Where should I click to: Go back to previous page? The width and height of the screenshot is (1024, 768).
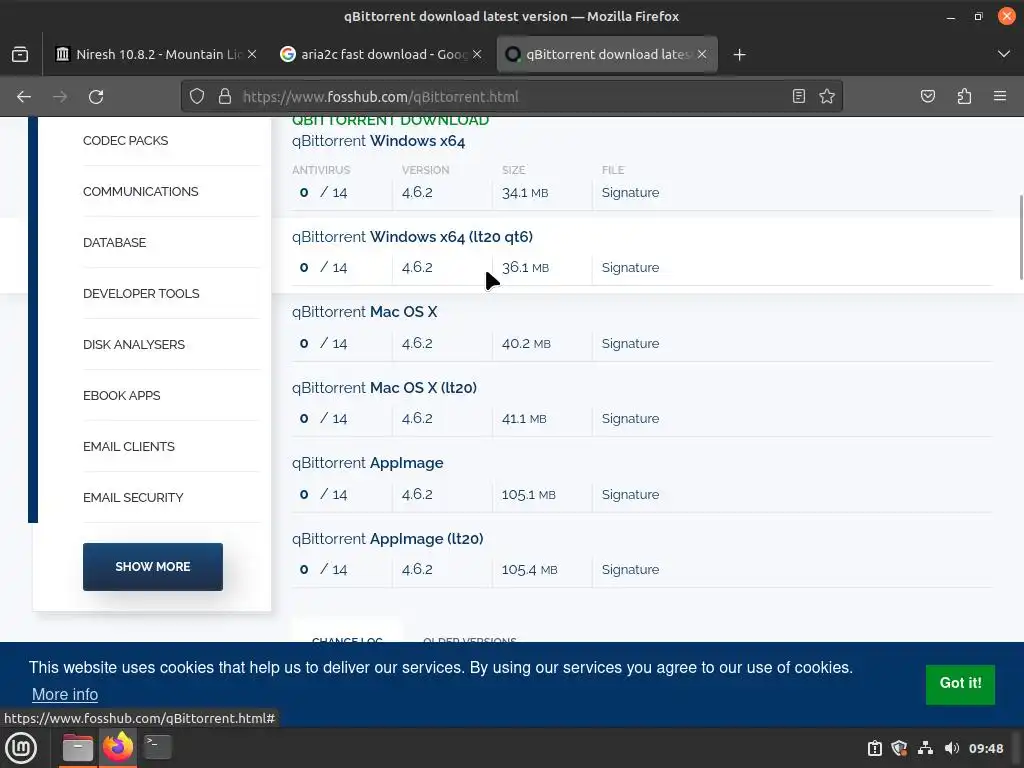[24, 97]
